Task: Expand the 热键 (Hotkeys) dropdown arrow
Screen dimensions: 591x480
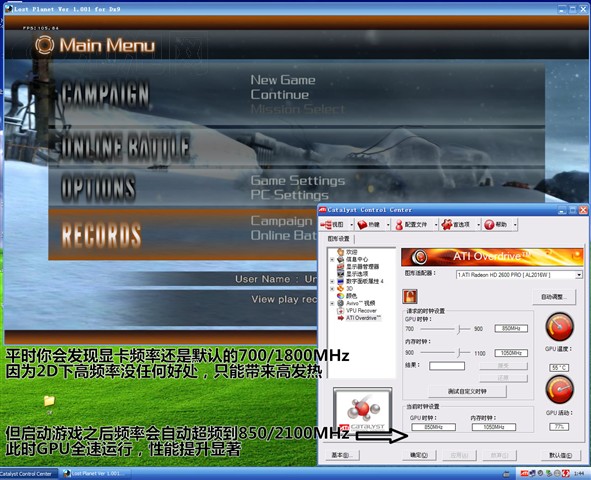Action: (388, 225)
